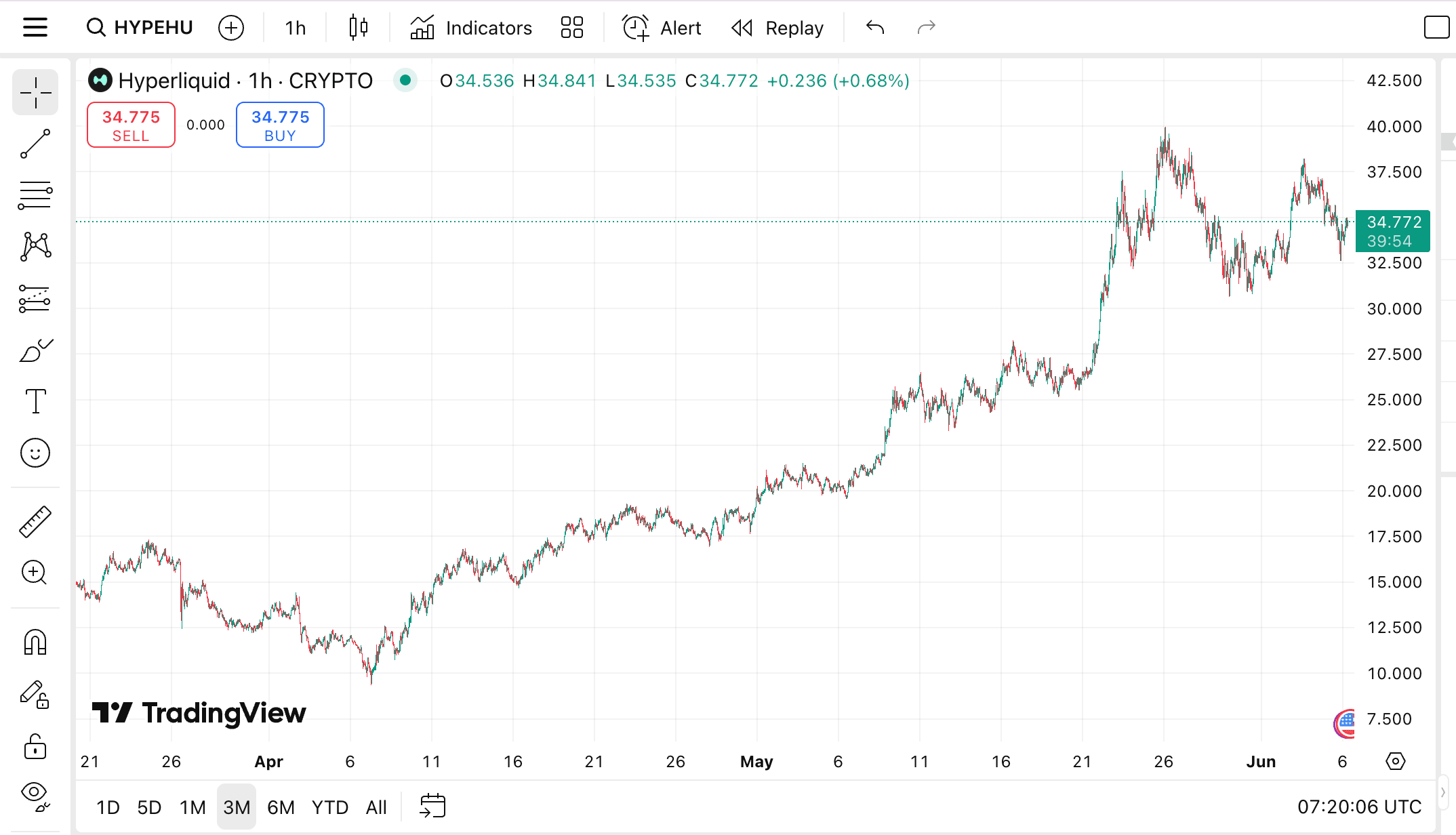
Task: Open the emoji icons tool
Action: (35, 453)
